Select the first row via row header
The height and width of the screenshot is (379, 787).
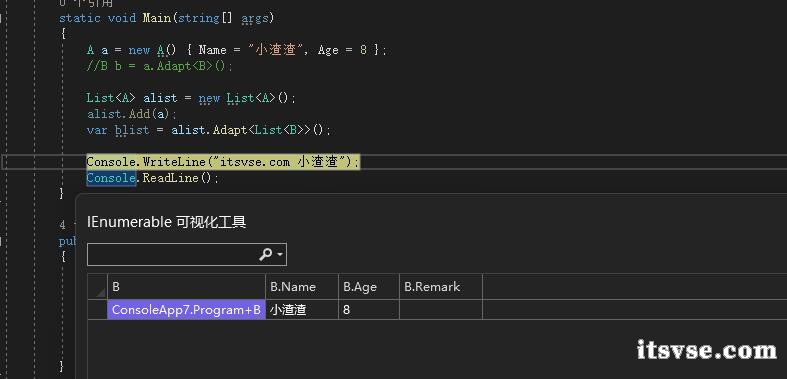97,310
